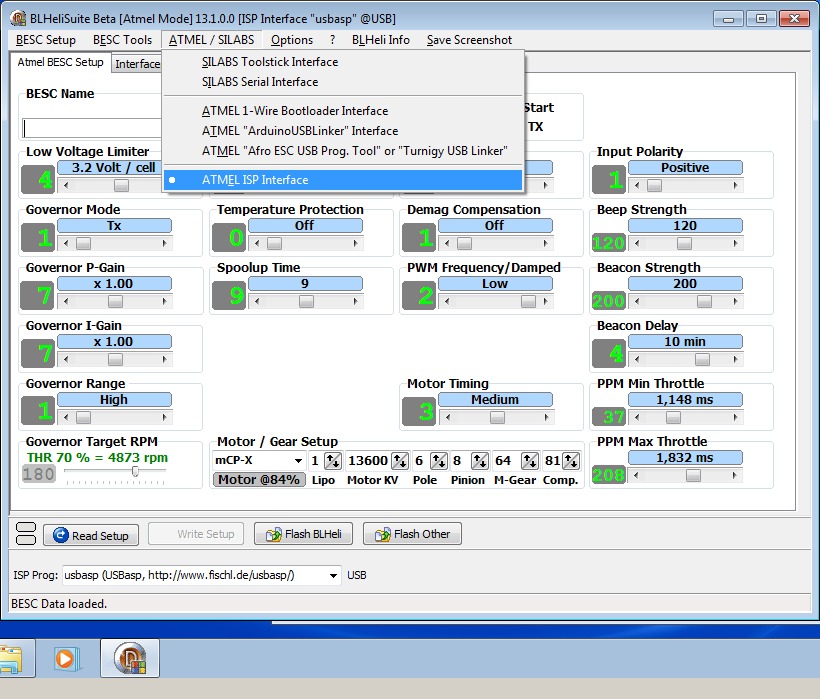Click the Read Setup button
Viewport: 820px width, 699px height.
[x=91, y=535]
